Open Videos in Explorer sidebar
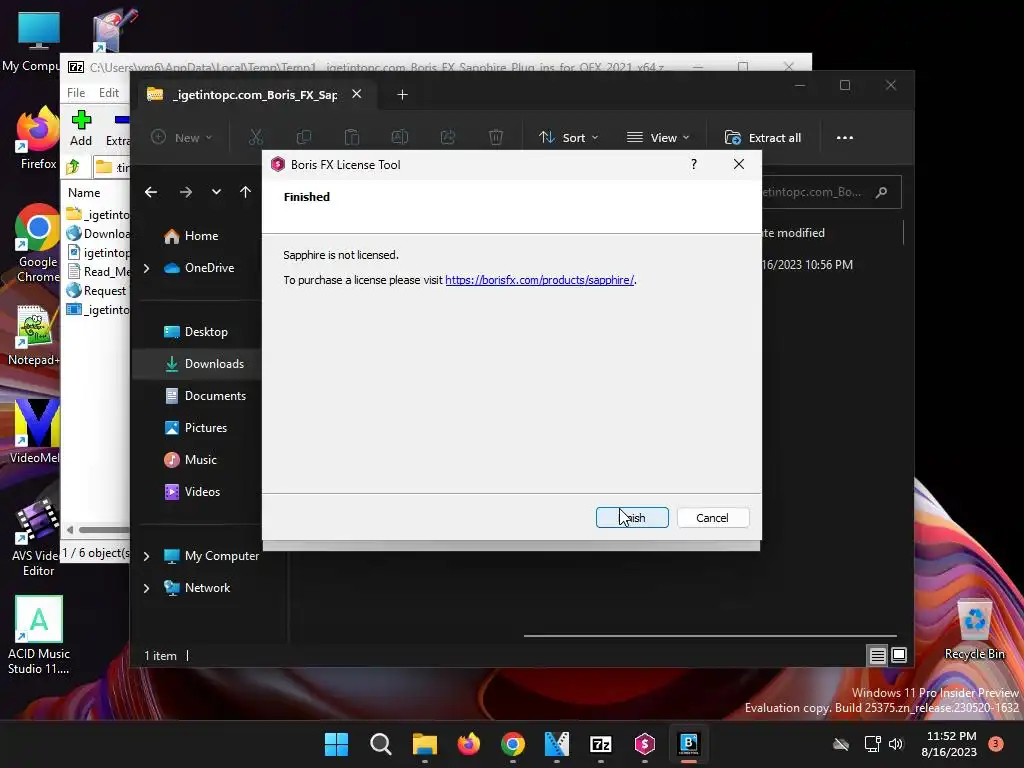The width and height of the screenshot is (1024, 768). (x=192, y=492)
